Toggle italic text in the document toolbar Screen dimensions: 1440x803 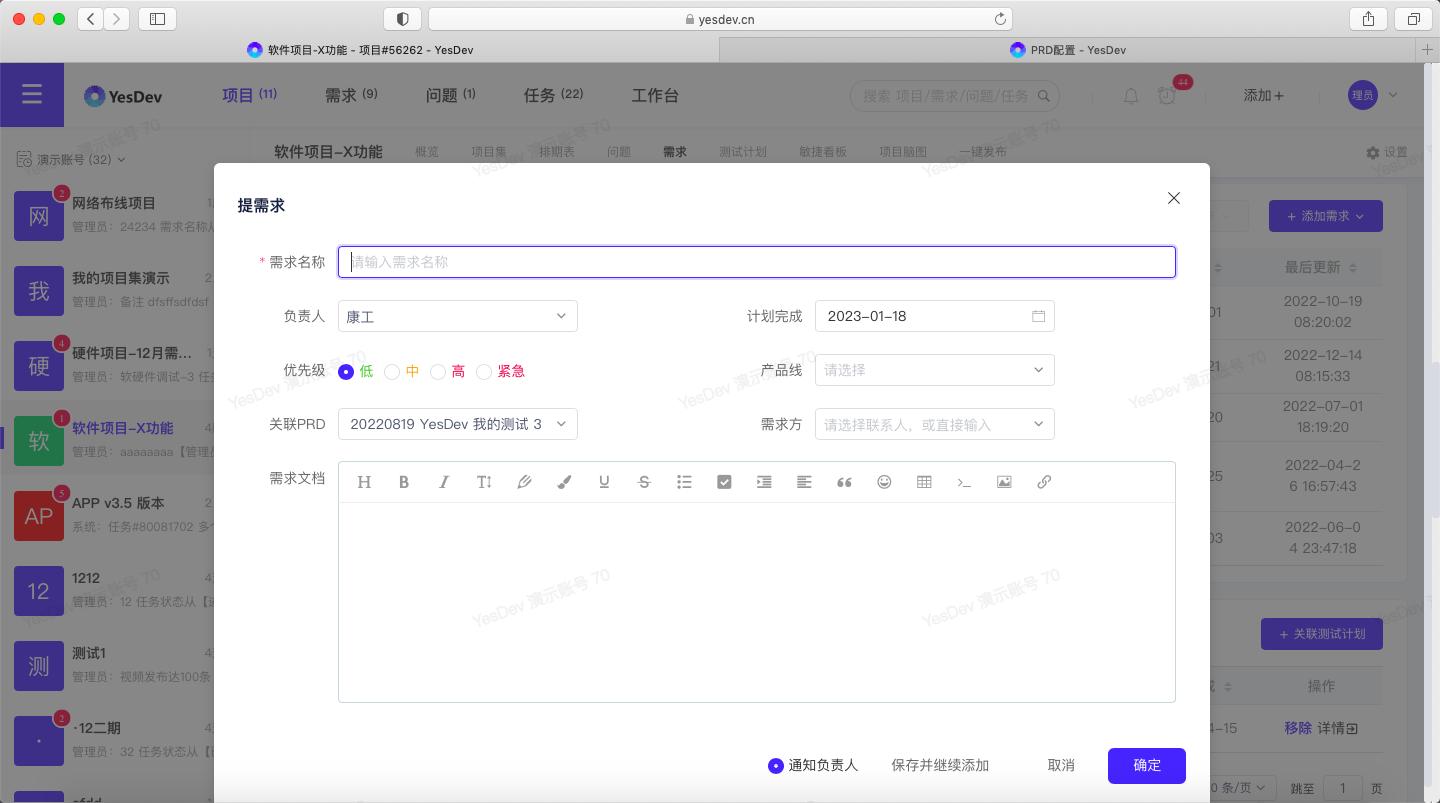[444, 482]
